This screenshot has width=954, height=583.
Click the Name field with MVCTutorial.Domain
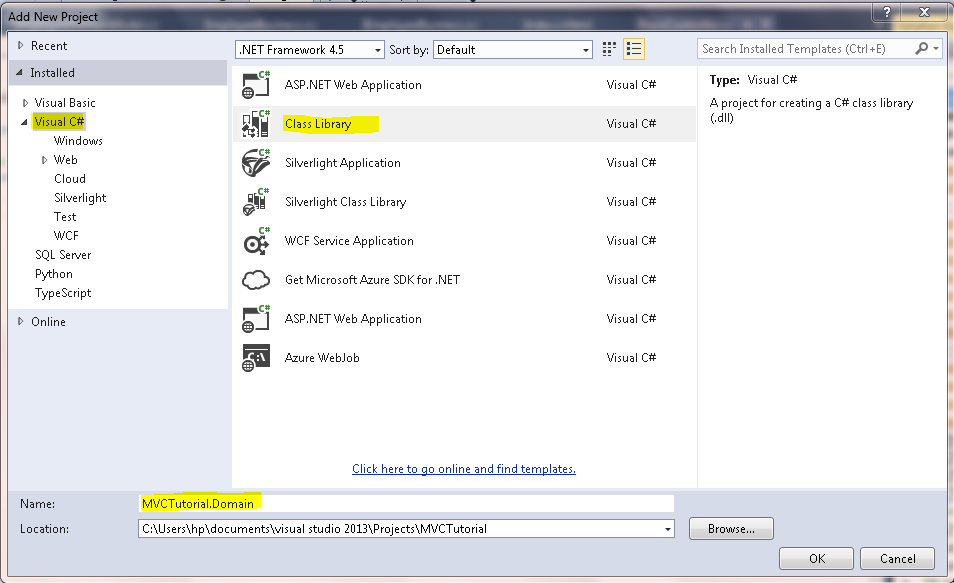pos(406,503)
